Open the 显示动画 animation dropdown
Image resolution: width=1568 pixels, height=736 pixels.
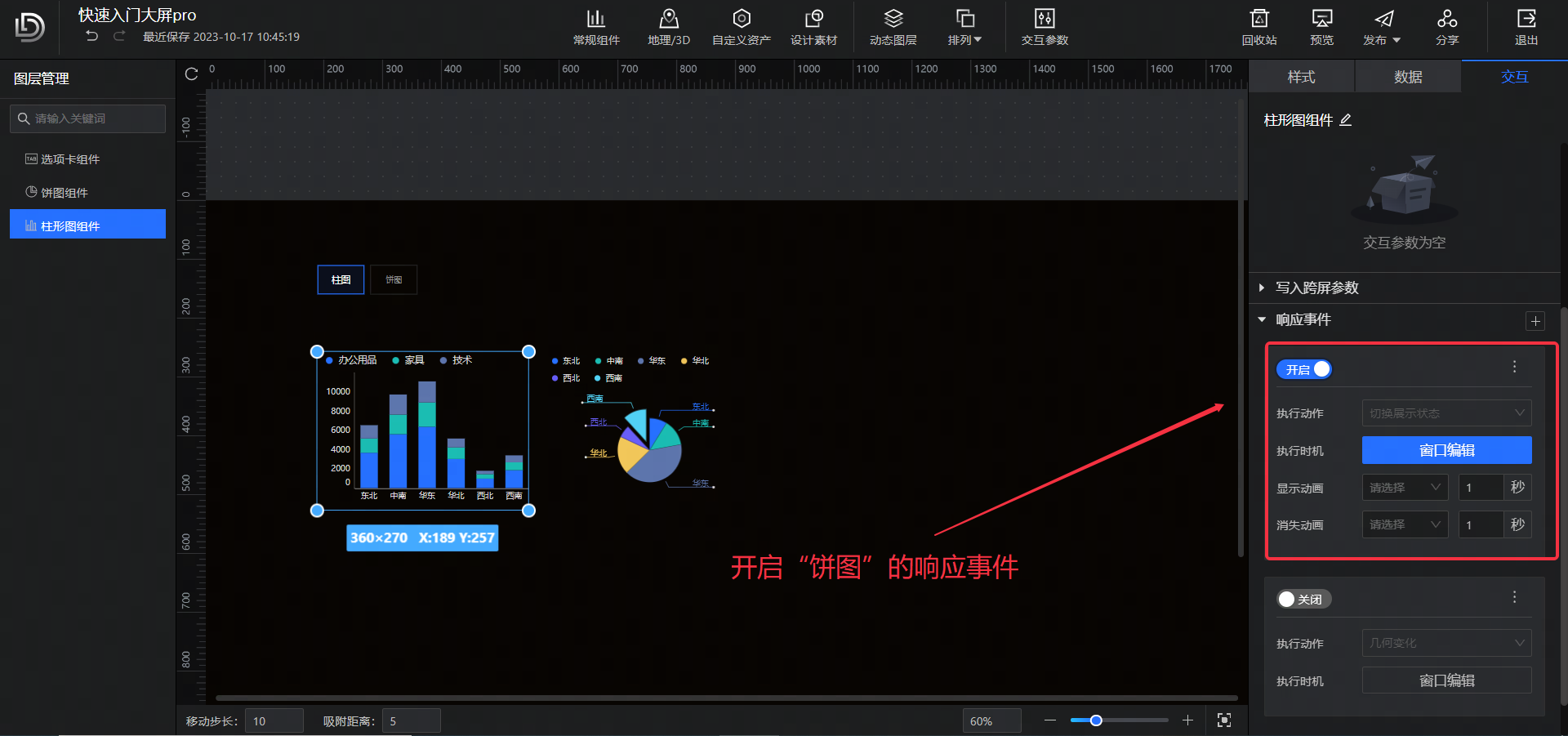[1404, 487]
